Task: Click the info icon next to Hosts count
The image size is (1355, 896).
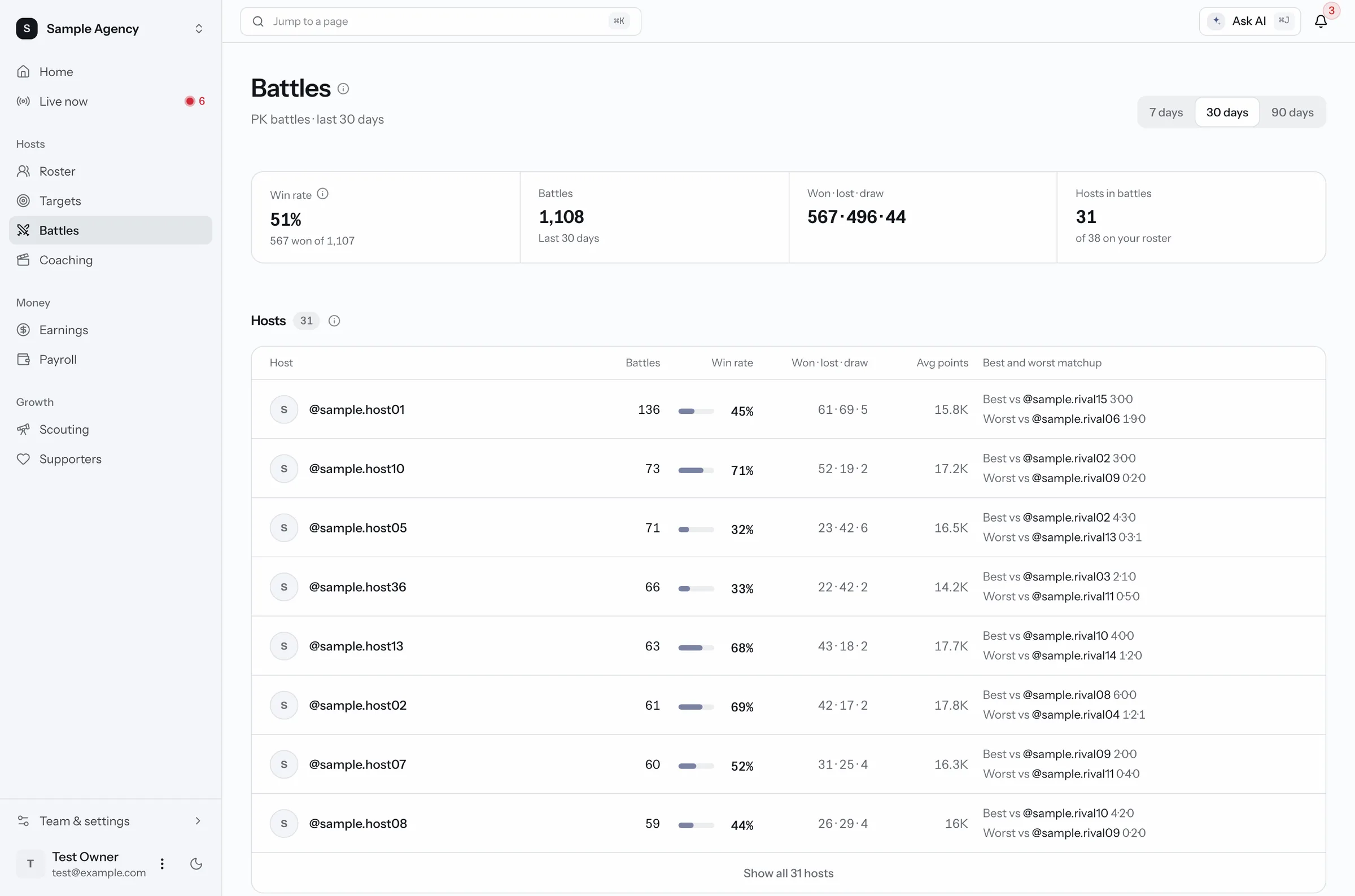Action: (x=334, y=321)
